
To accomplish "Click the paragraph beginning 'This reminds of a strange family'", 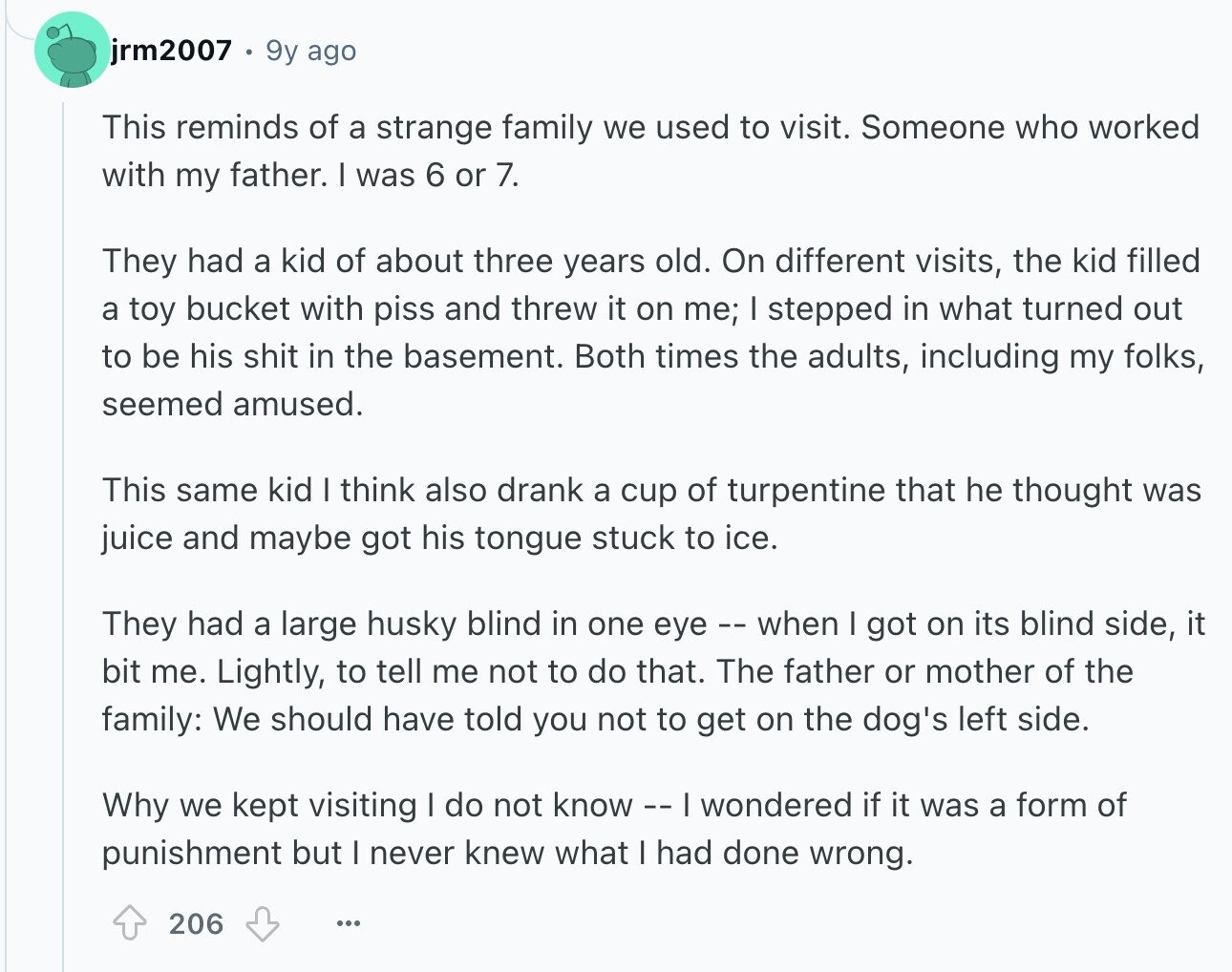I will (650, 151).
